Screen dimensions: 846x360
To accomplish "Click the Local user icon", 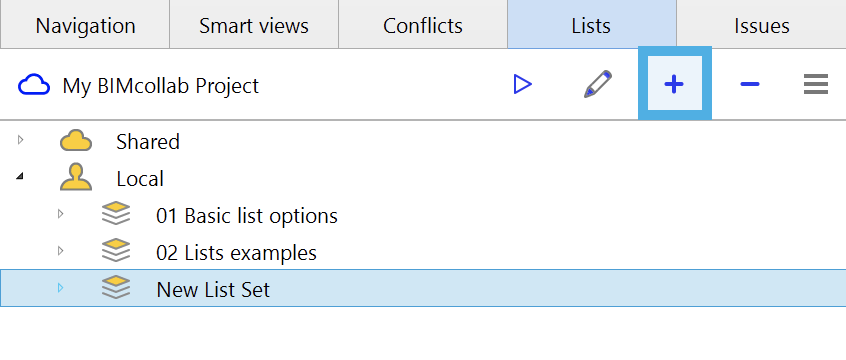I will click(x=76, y=178).
